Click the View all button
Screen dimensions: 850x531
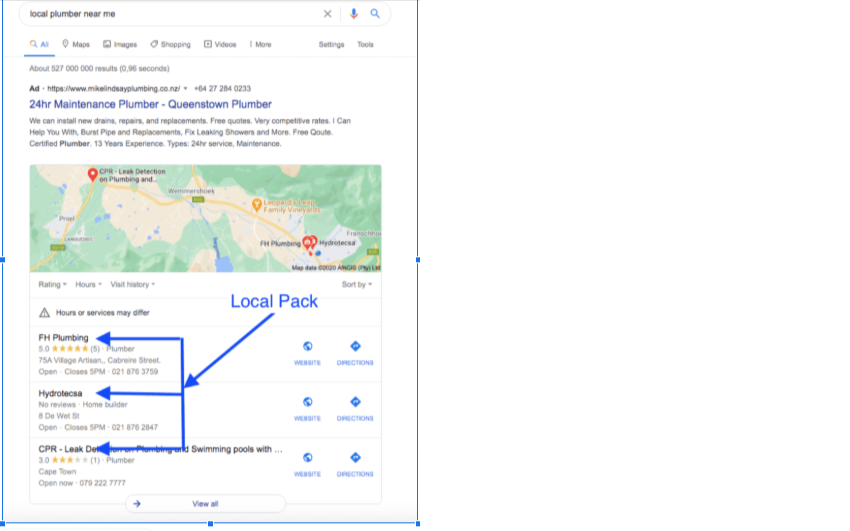coord(205,504)
